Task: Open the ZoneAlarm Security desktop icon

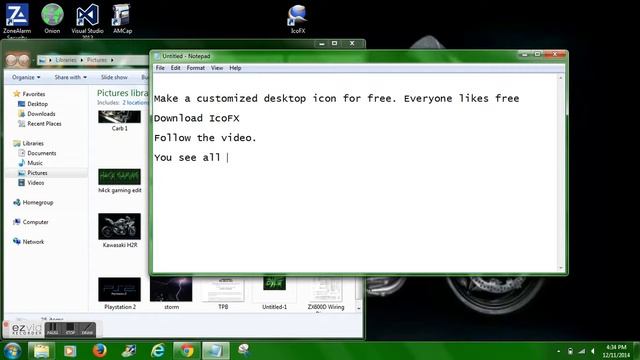Action: [x=17, y=20]
